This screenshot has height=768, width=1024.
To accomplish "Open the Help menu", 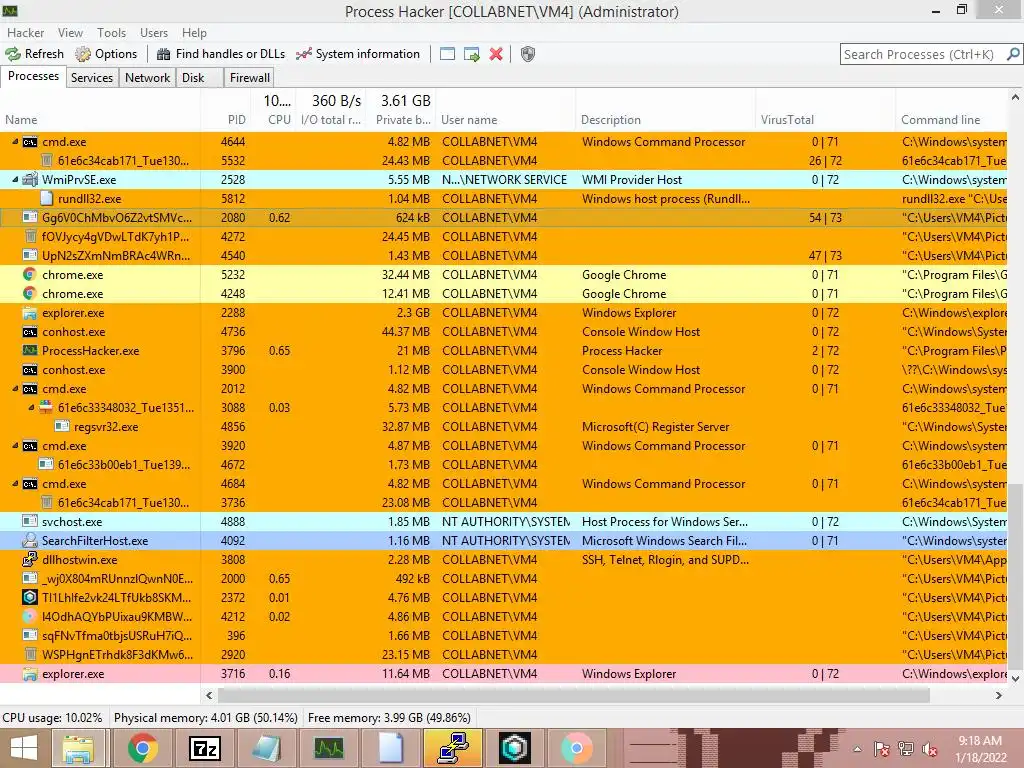I will (194, 33).
